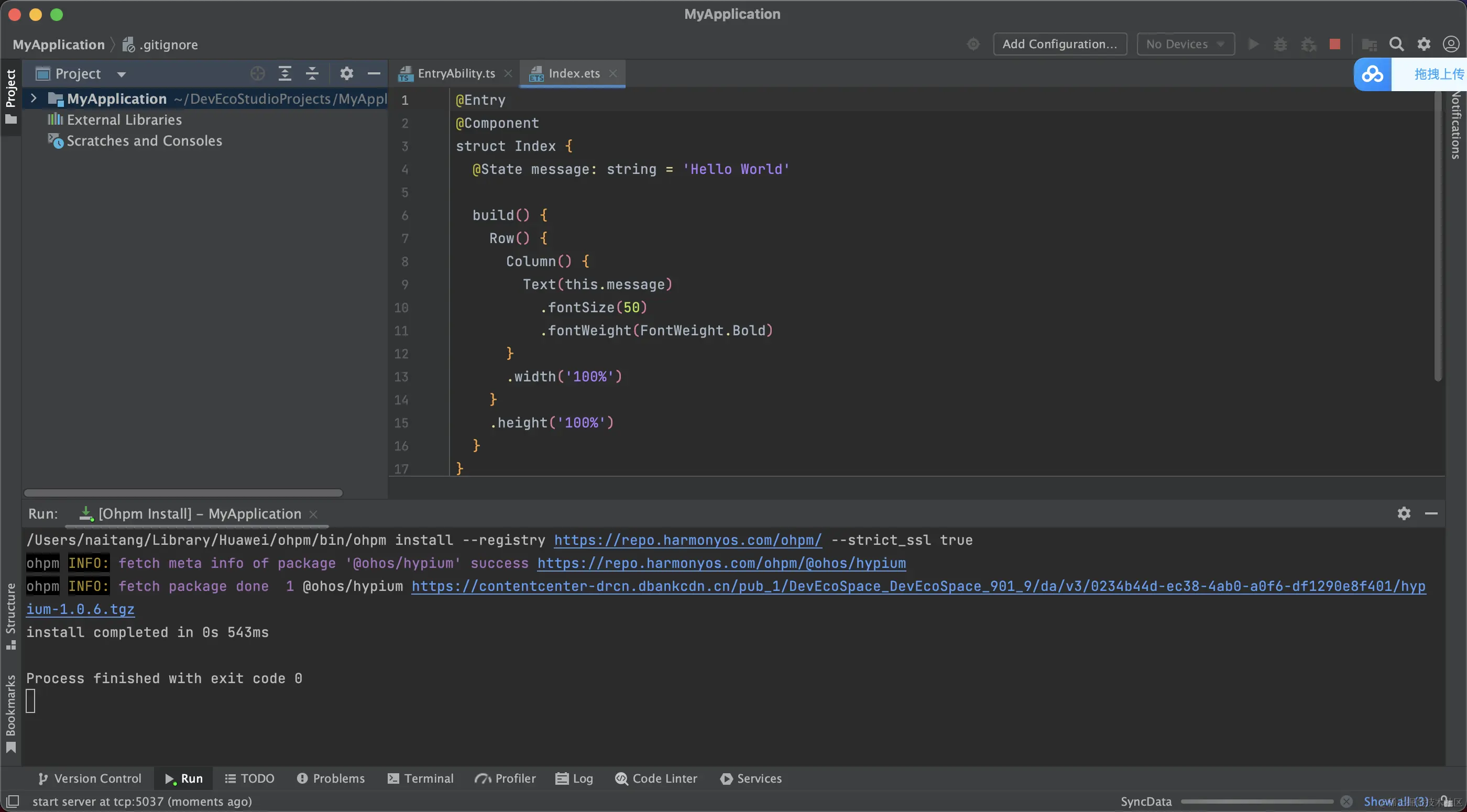1467x812 pixels.
Task: Open Run panel settings gear
Action: (x=1404, y=513)
